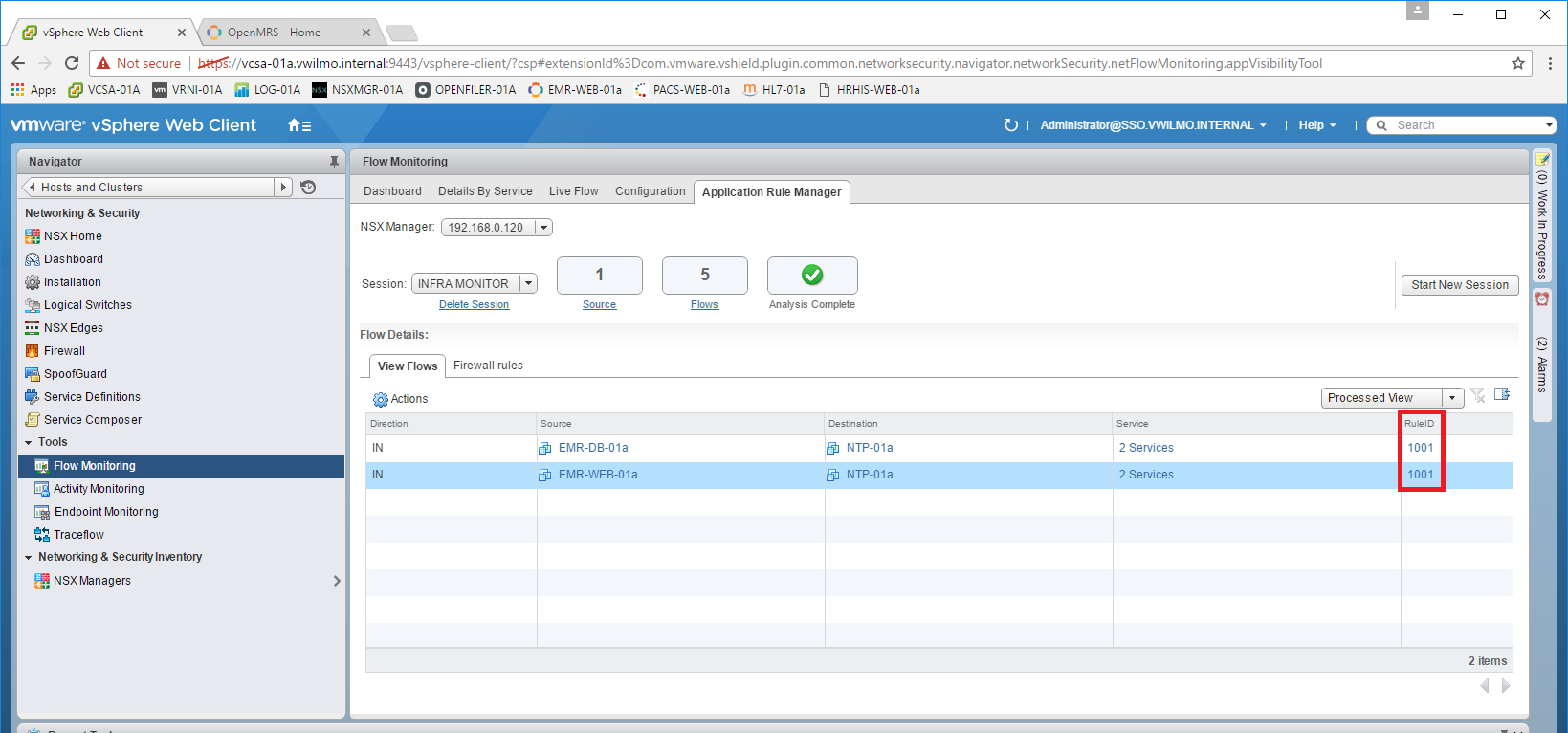1568x733 pixels.
Task: Click the Activity Monitoring icon
Action: pos(42,489)
